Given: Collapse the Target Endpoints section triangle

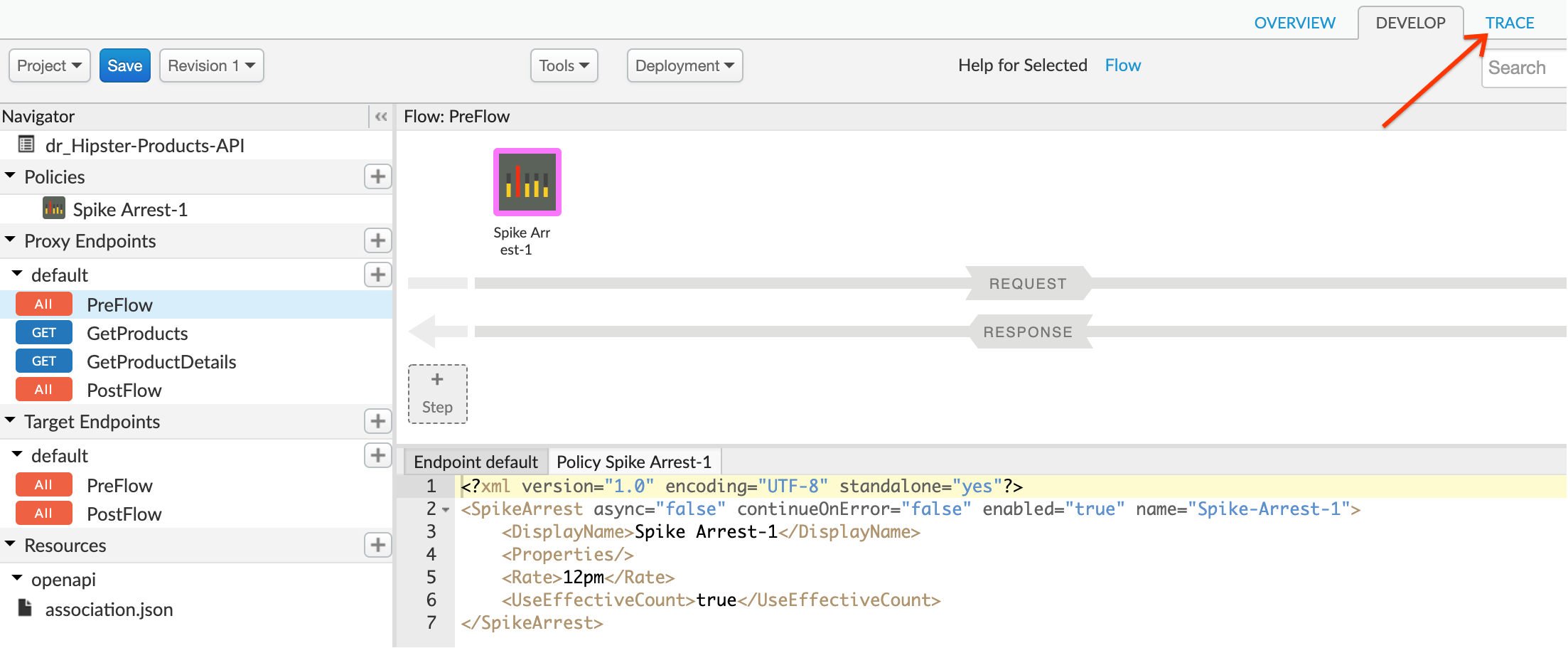Looking at the screenshot, I should point(10,420).
